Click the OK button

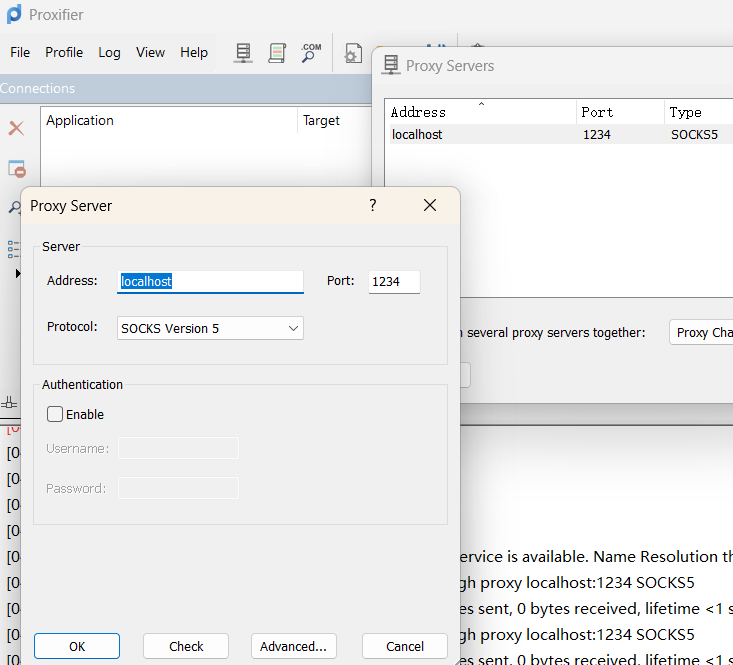77,646
